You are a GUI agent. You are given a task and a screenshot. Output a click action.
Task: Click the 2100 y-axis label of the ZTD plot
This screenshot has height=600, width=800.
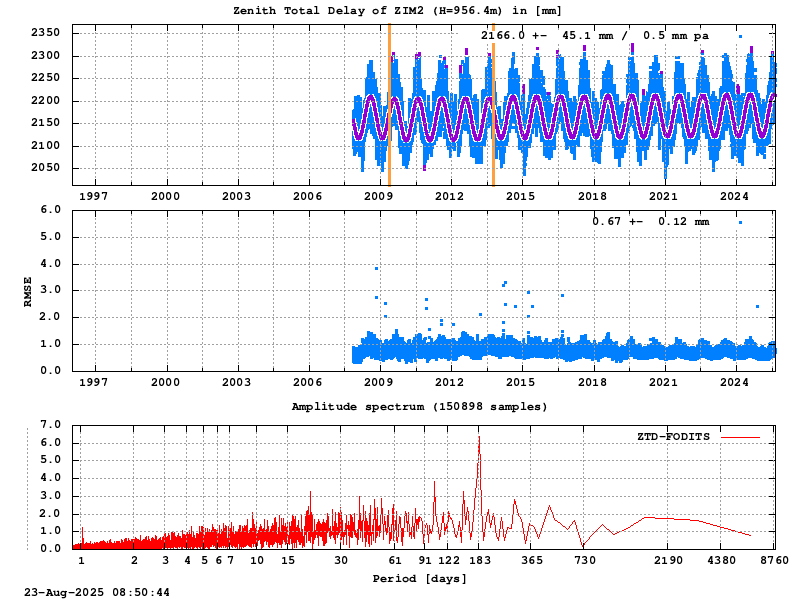(x=45, y=145)
